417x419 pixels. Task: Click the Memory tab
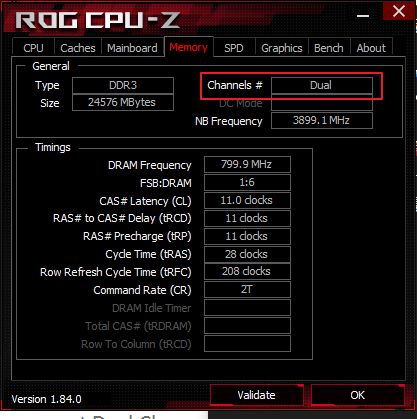pos(189,47)
